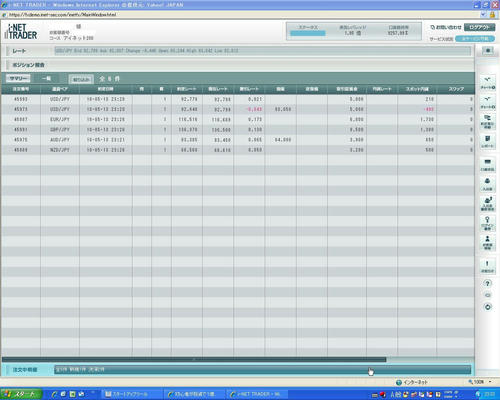Expand the レート panel header
Viewport: 500px width, 400px height.
tap(19, 51)
